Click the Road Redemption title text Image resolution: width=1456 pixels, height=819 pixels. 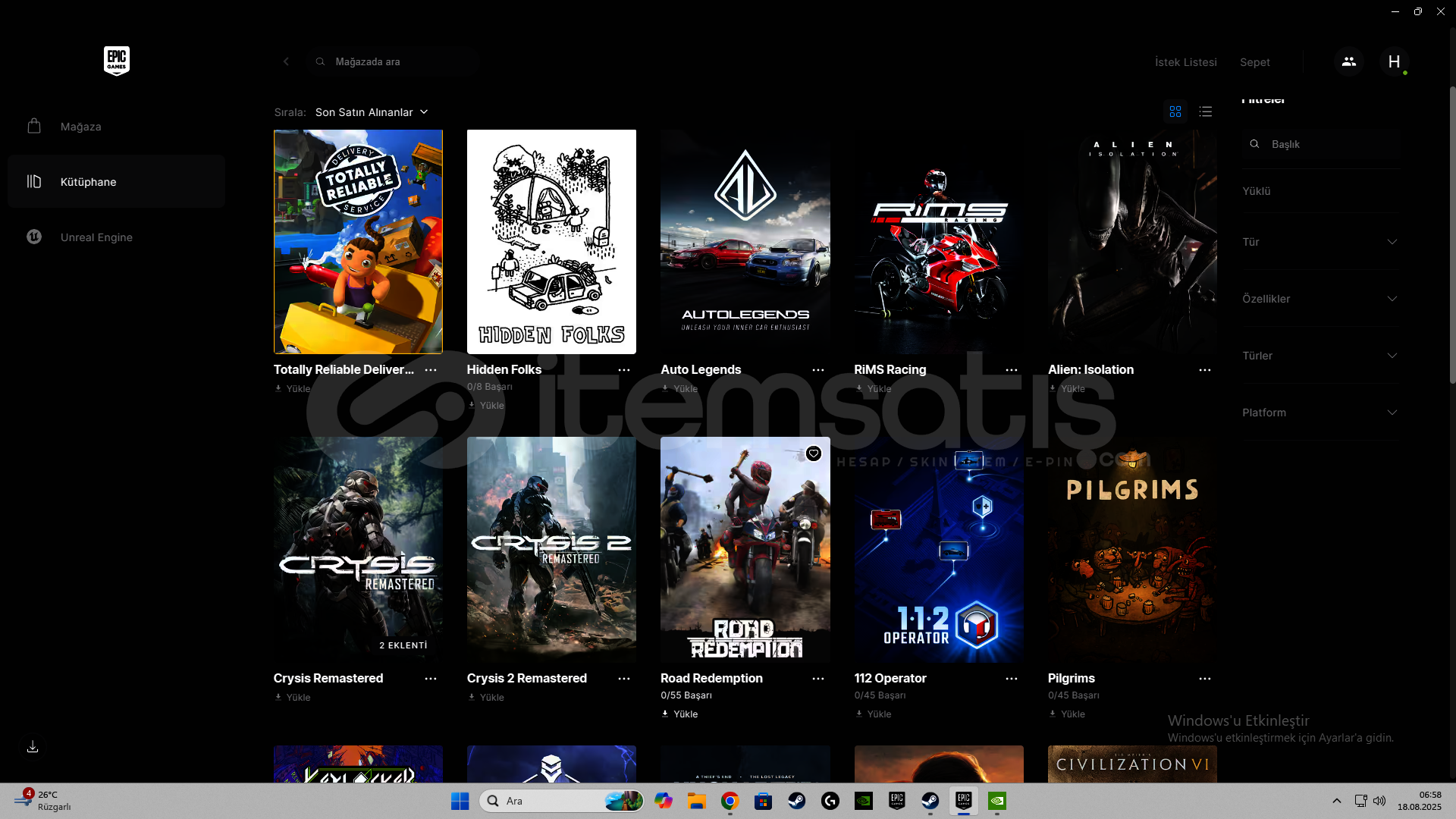pyautogui.click(x=711, y=679)
